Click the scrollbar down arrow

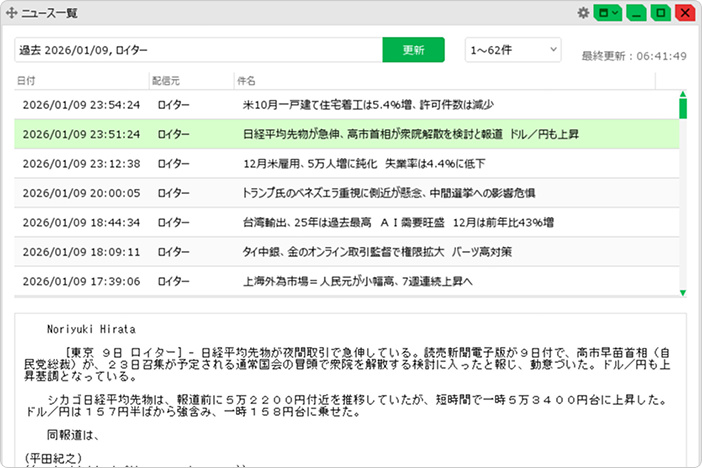tap(683, 293)
